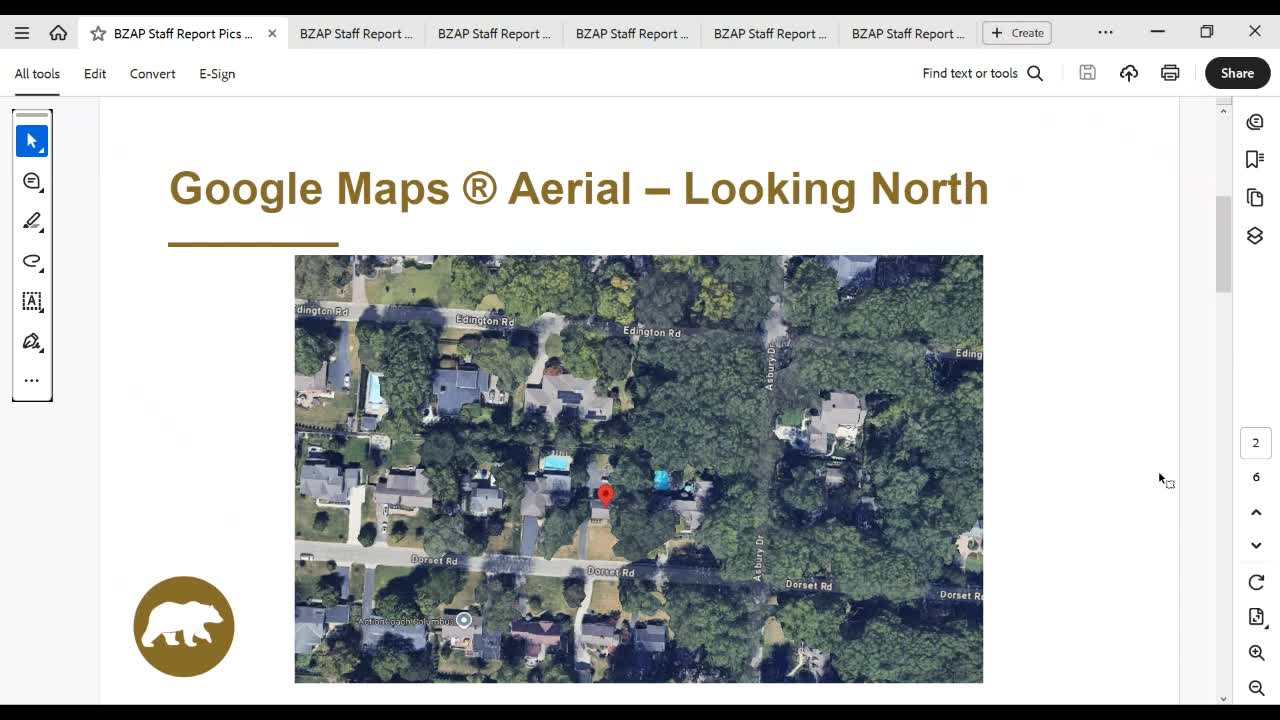Screen dimensions: 1280x720
Task: Switch to the fifth BZAP Staff Report tab
Action: click(x=770, y=33)
